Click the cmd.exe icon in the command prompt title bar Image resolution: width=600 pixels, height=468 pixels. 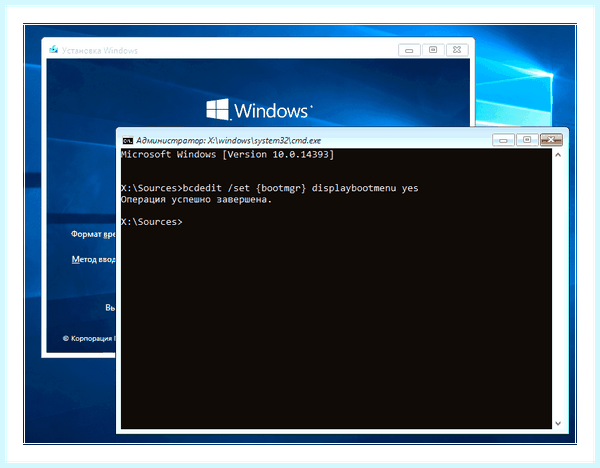pyautogui.click(x=127, y=141)
